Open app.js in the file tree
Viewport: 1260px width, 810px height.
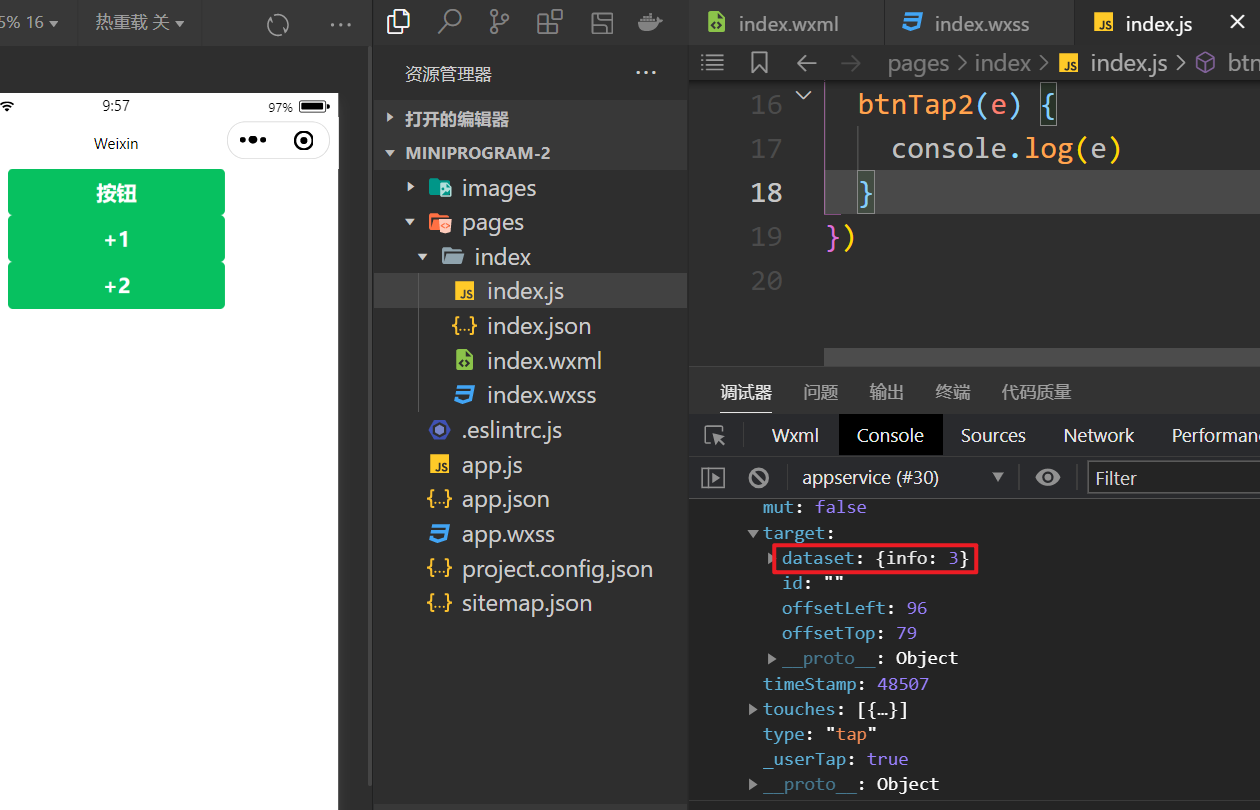[530, 465]
